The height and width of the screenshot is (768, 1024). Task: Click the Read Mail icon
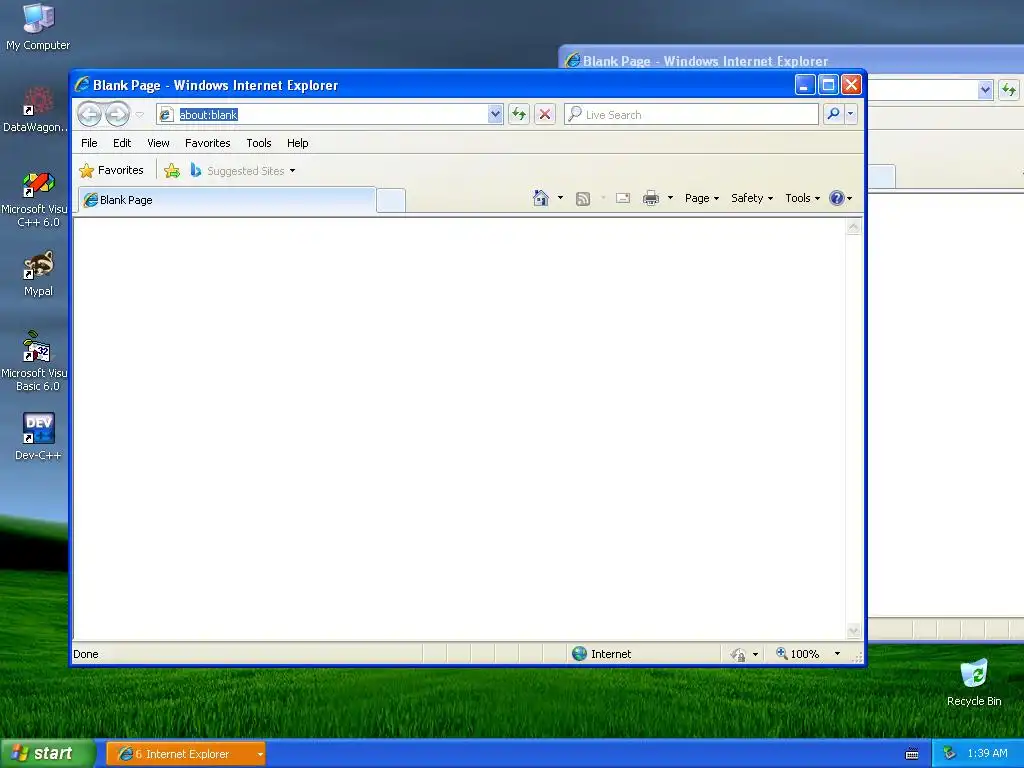[x=622, y=198]
